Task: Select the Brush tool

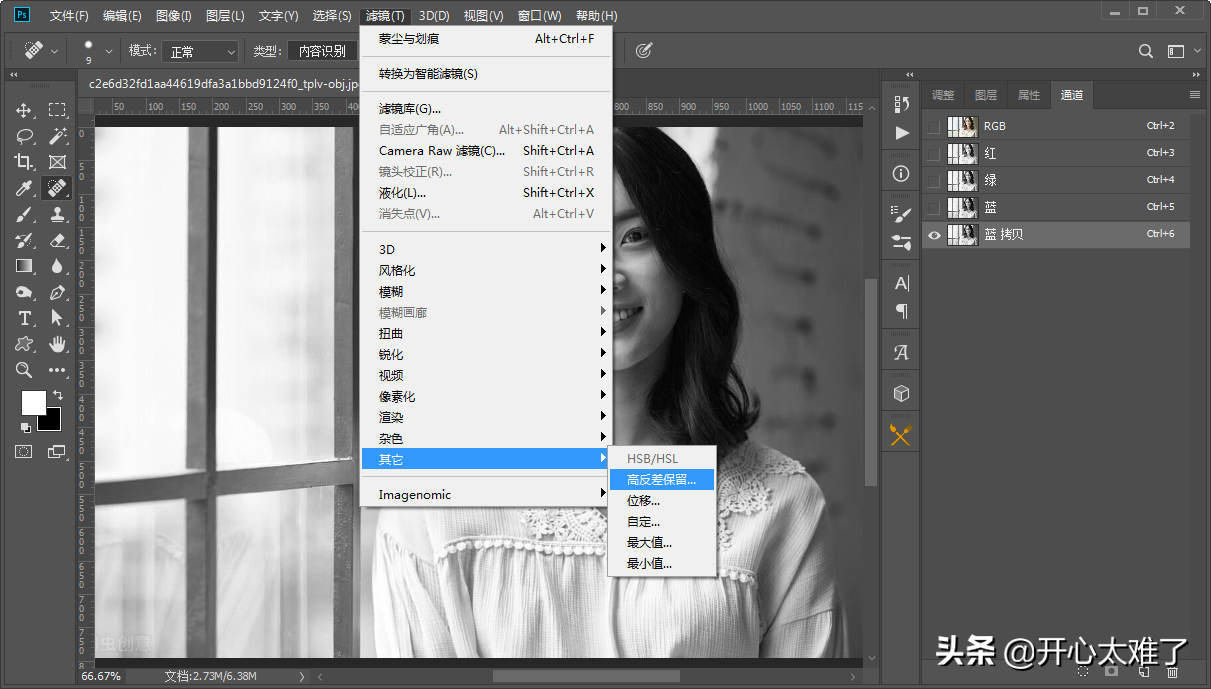Action: [x=24, y=214]
